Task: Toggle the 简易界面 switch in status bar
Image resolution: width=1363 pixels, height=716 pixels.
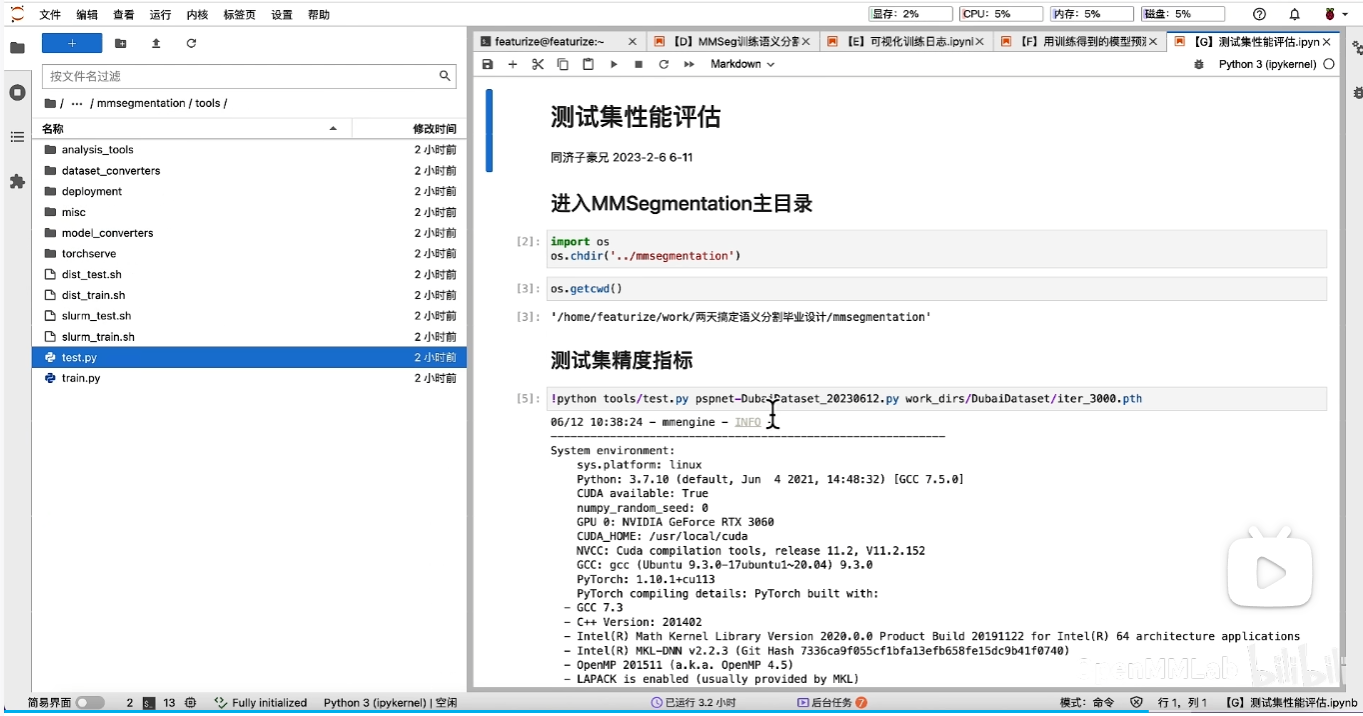Action: [x=88, y=703]
